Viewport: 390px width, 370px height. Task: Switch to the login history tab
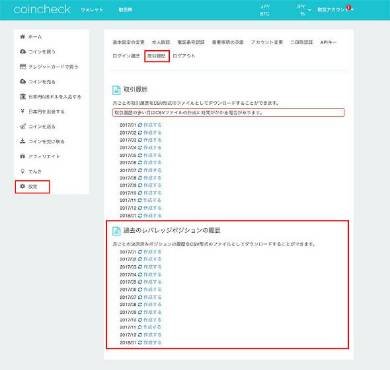[x=126, y=56]
